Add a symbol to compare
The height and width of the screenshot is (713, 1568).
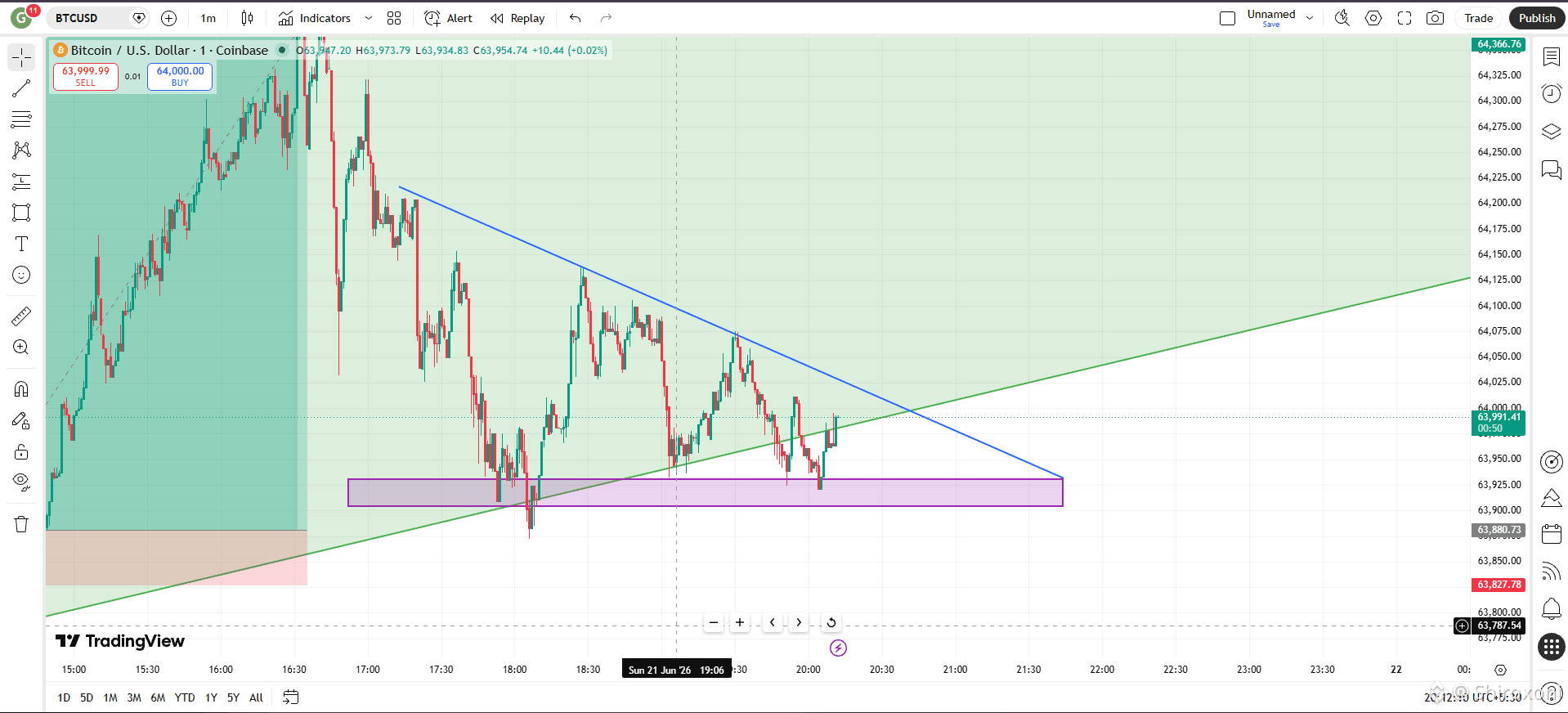click(x=168, y=18)
